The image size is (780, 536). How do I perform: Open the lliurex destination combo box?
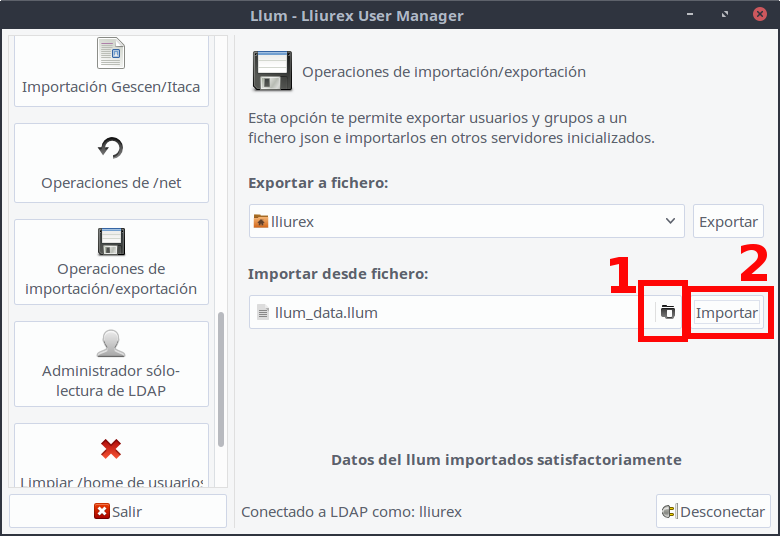click(x=466, y=221)
